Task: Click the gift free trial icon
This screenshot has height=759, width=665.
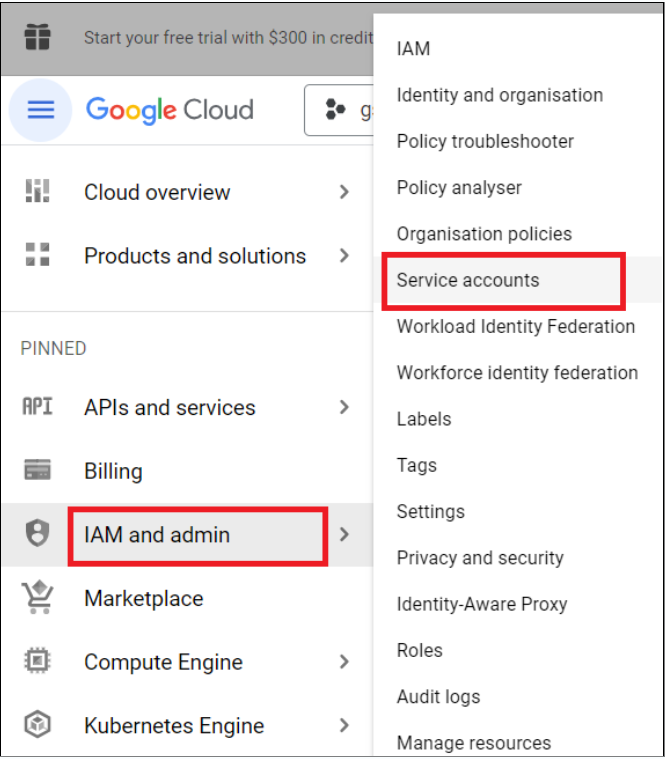Action: 37,37
